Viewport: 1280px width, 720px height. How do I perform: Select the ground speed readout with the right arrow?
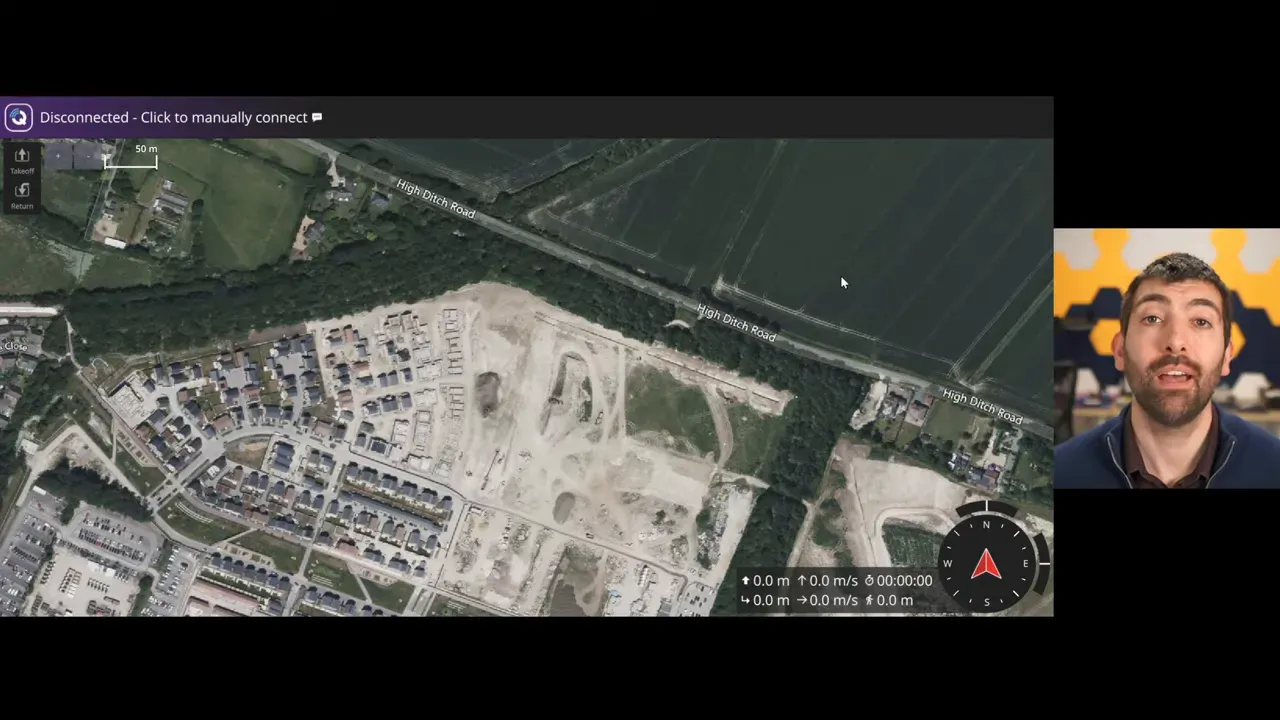coord(827,600)
